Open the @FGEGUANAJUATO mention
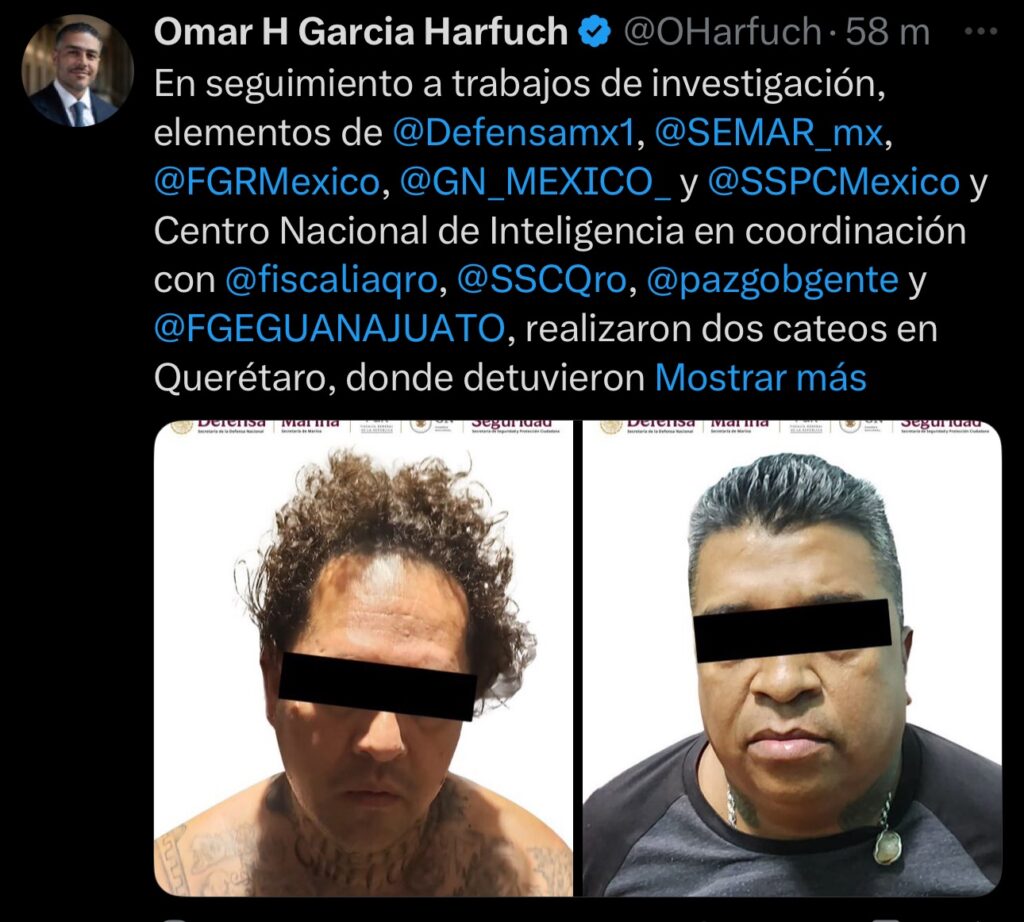 click(x=329, y=328)
